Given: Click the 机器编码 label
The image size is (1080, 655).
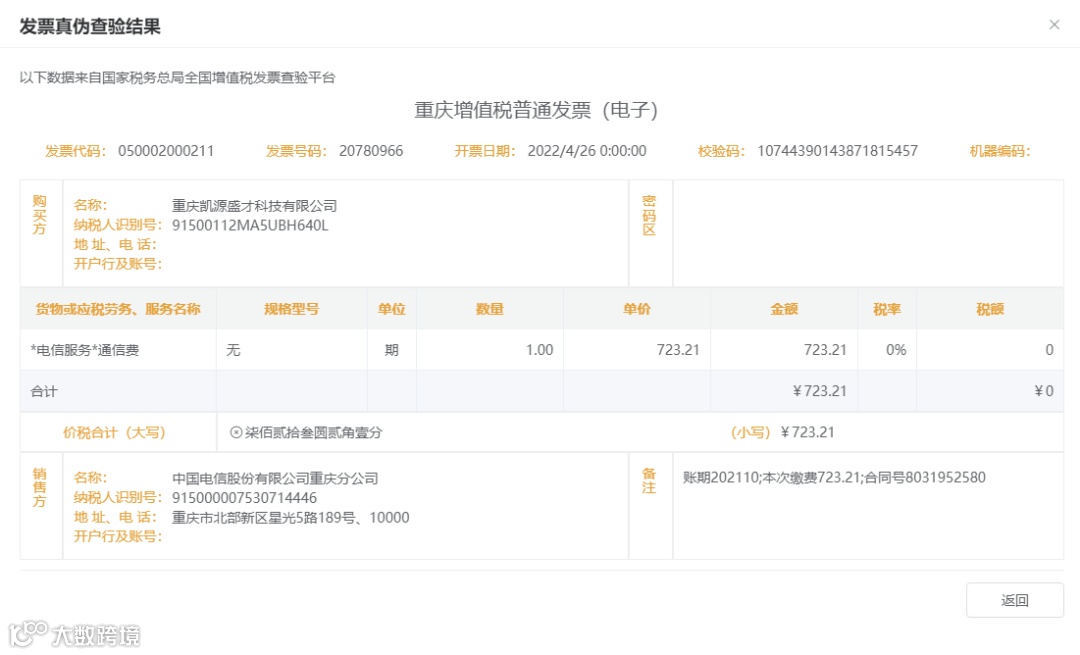Looking at the screenshot, I should tap(999, 151).
